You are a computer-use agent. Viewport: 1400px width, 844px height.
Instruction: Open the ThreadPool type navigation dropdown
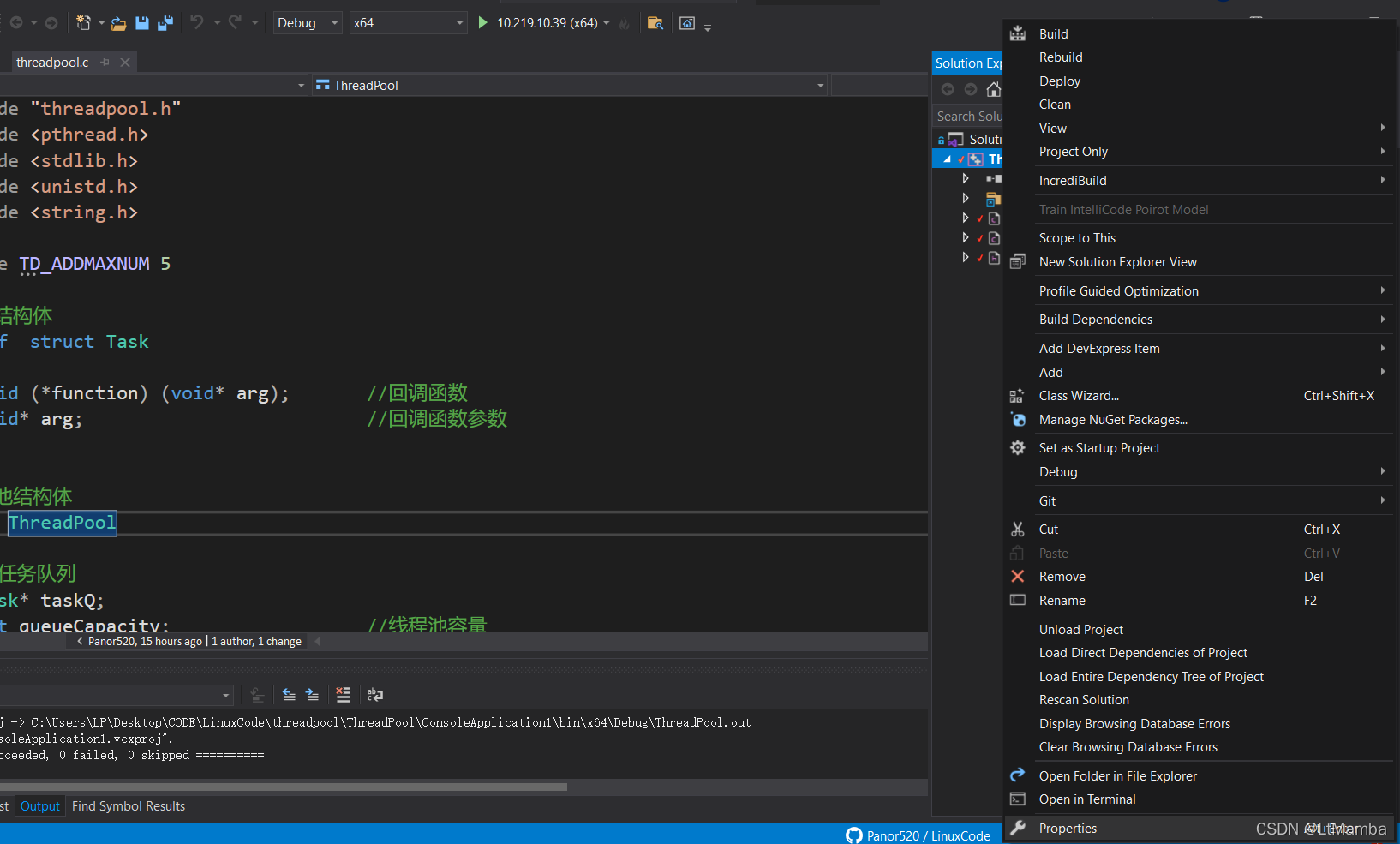tap(570, 85)
